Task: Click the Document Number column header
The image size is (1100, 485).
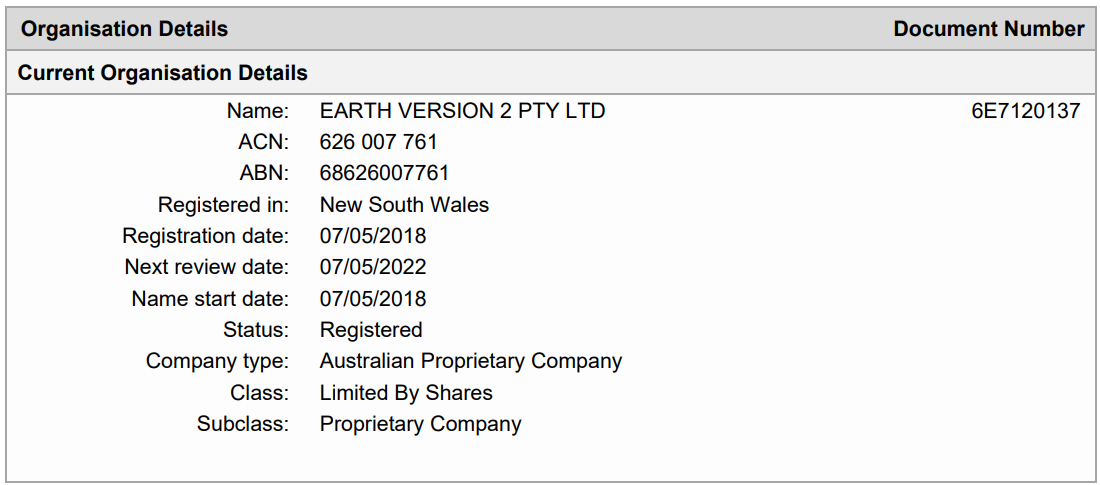Action: point(989,29)
